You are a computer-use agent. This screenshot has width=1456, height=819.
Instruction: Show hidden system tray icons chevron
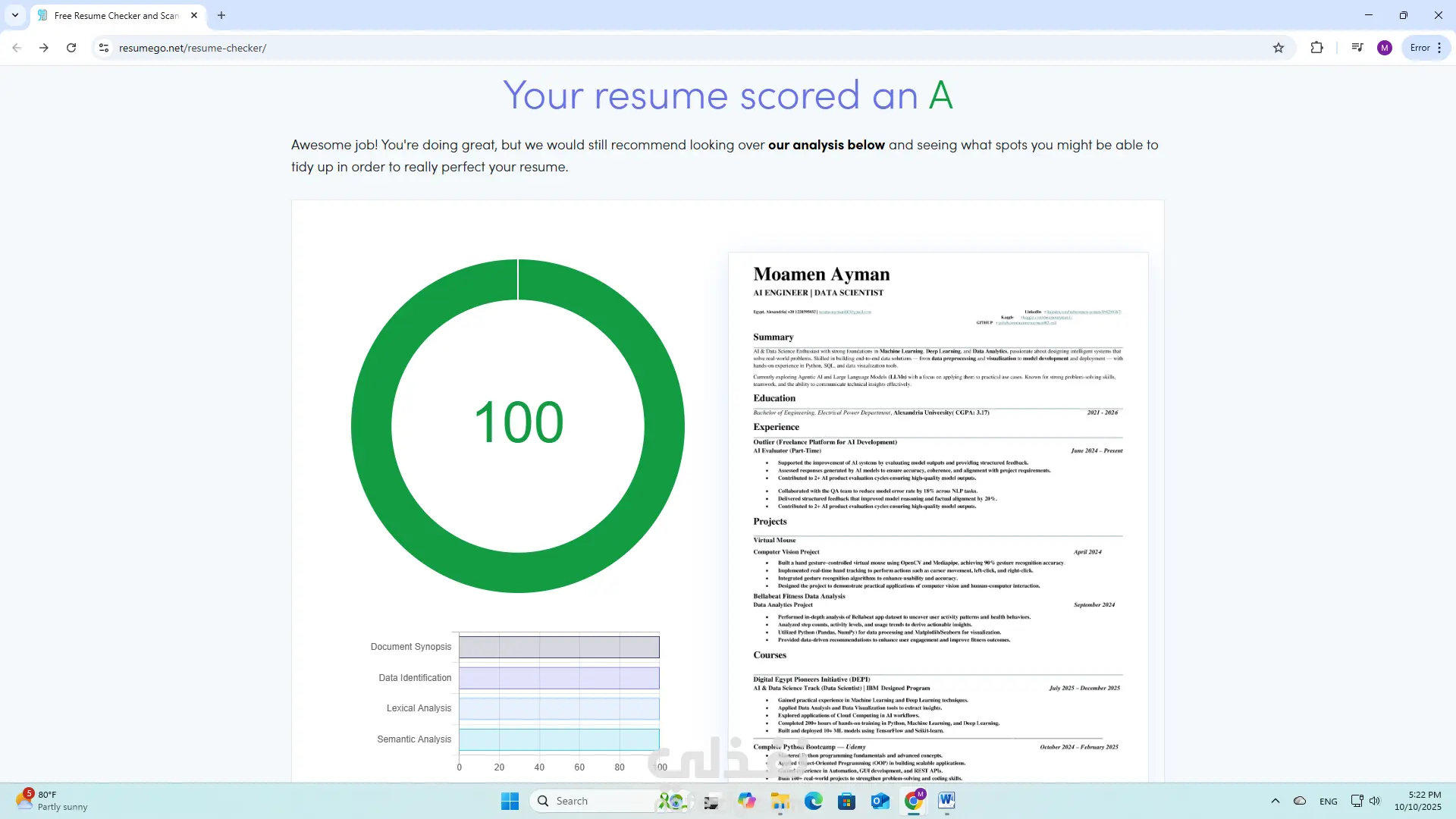(x=1275, y=801)
